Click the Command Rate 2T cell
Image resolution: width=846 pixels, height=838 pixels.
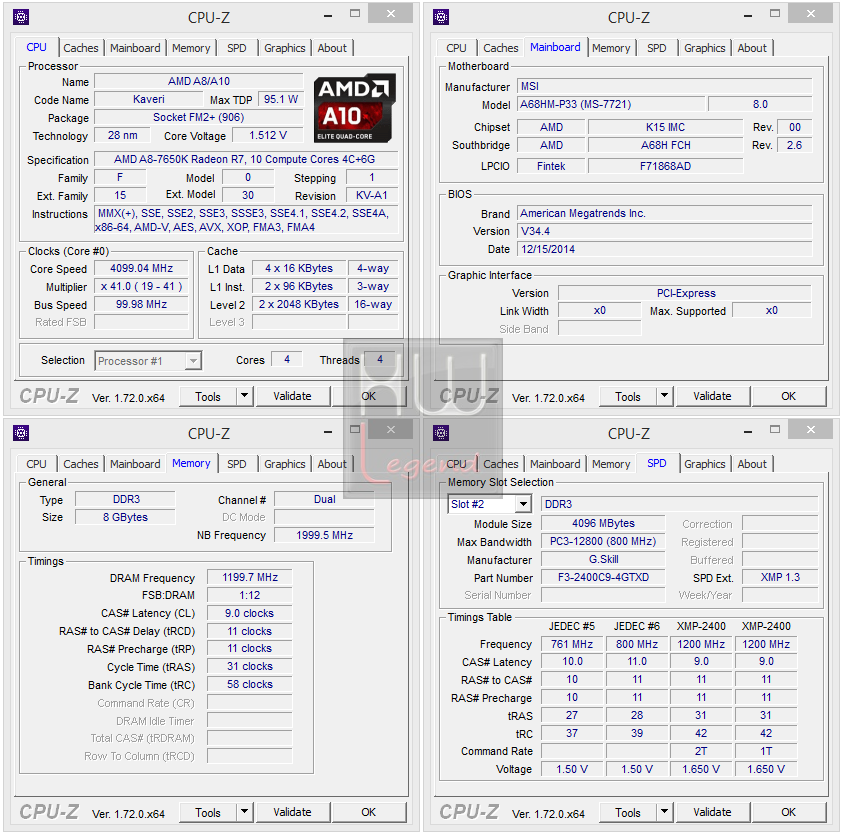click(701, 751)
